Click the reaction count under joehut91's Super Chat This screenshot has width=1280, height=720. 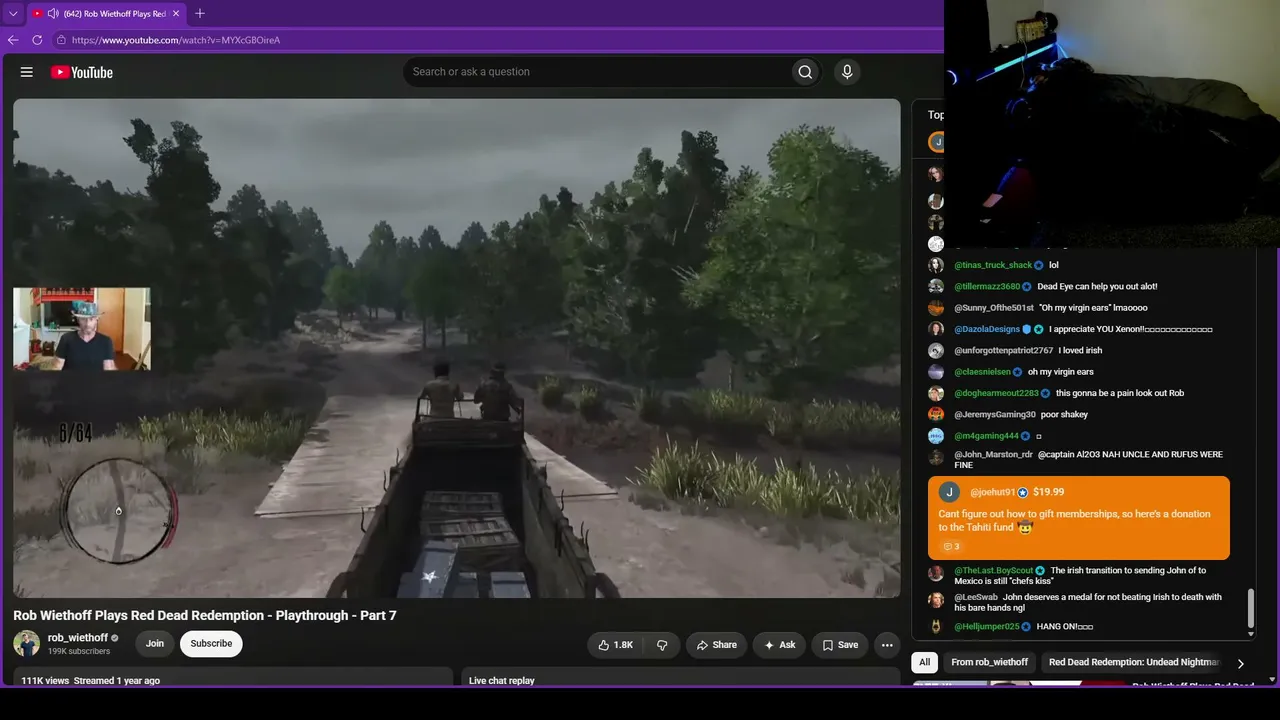point(951,547)
